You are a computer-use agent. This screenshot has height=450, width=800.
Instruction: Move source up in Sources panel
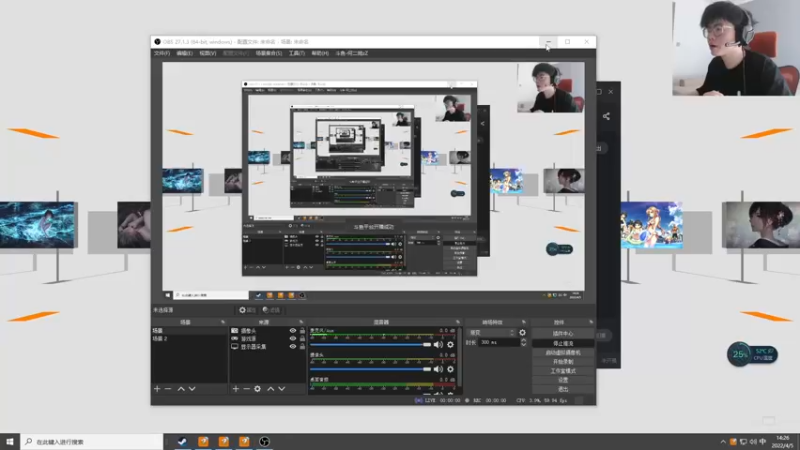pos(271,389)
